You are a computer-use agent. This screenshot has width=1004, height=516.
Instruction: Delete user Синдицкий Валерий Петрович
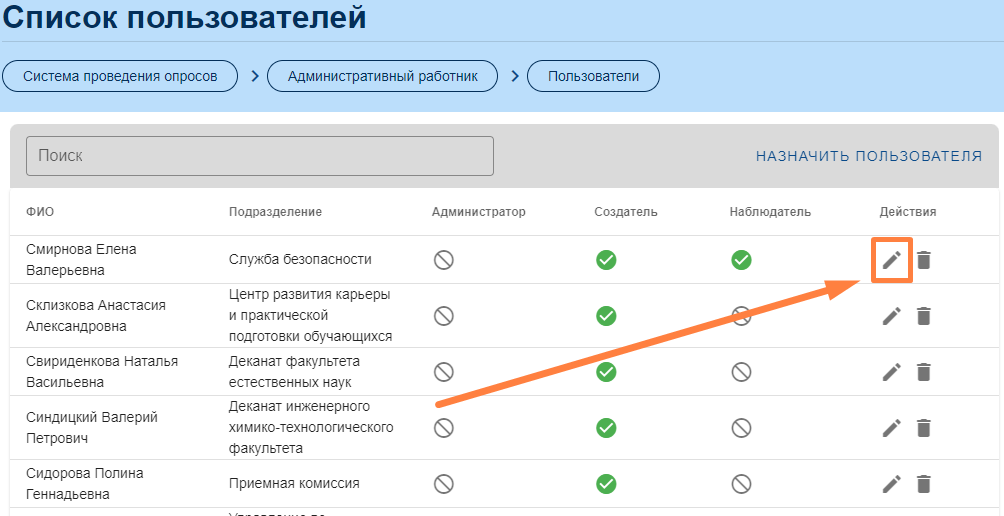(924, 428)
